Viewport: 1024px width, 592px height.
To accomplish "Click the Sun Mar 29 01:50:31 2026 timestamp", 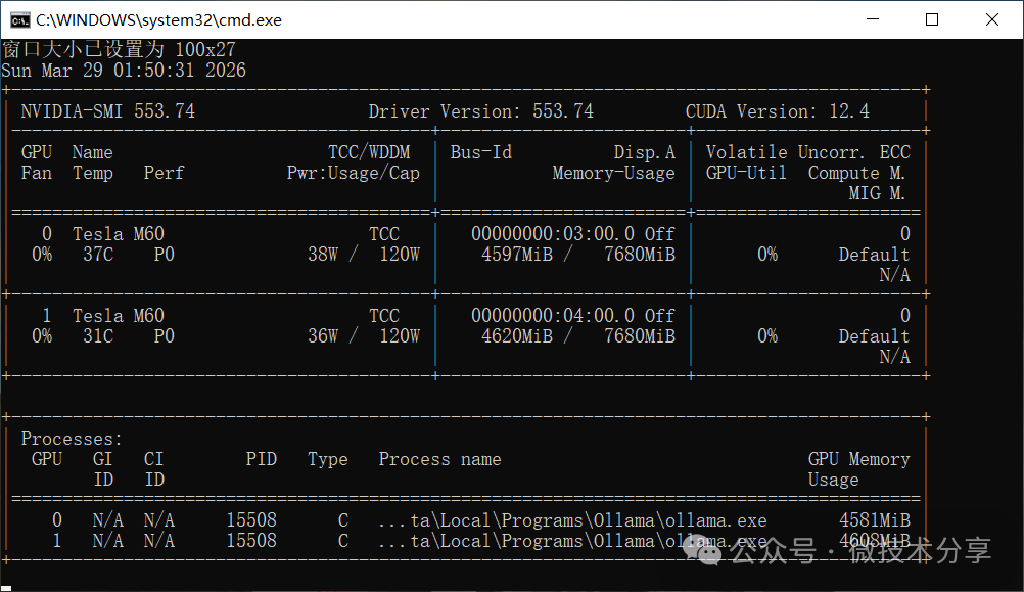I will coord(123,70).
